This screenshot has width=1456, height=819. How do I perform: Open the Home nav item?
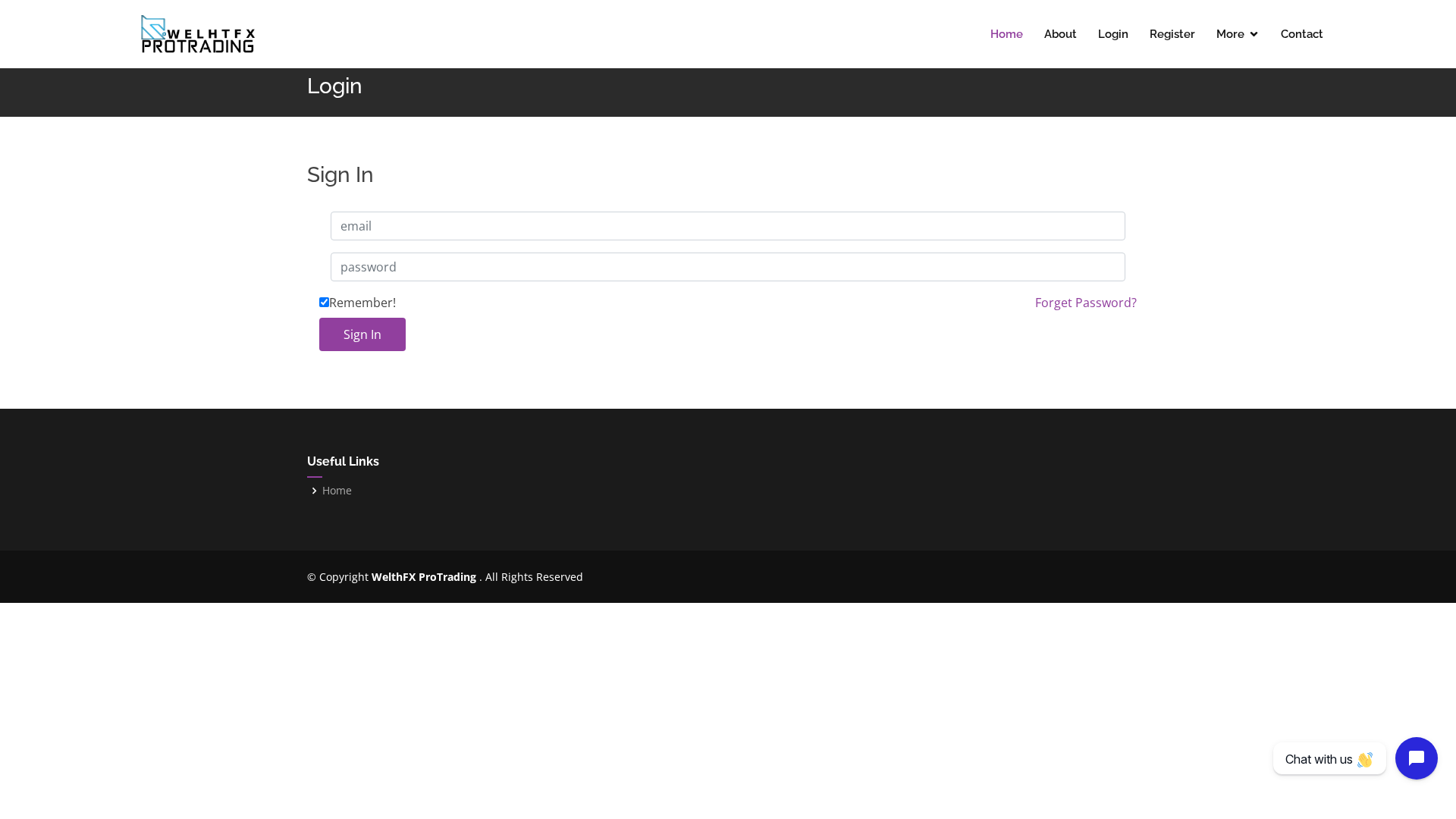[x=1006, y=34]
